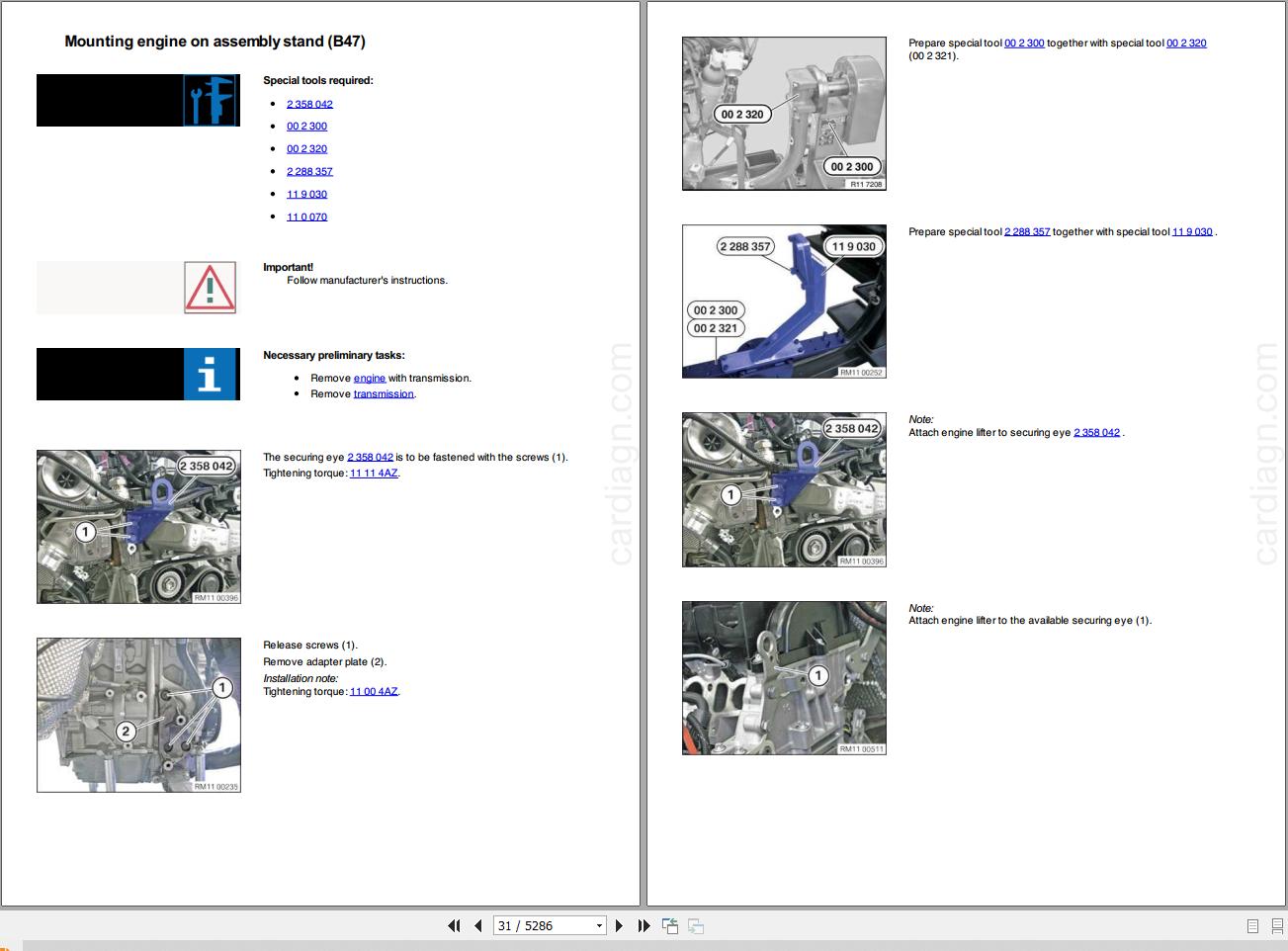
Task: Jump to the last page icon
Action: tap(644, 925)
